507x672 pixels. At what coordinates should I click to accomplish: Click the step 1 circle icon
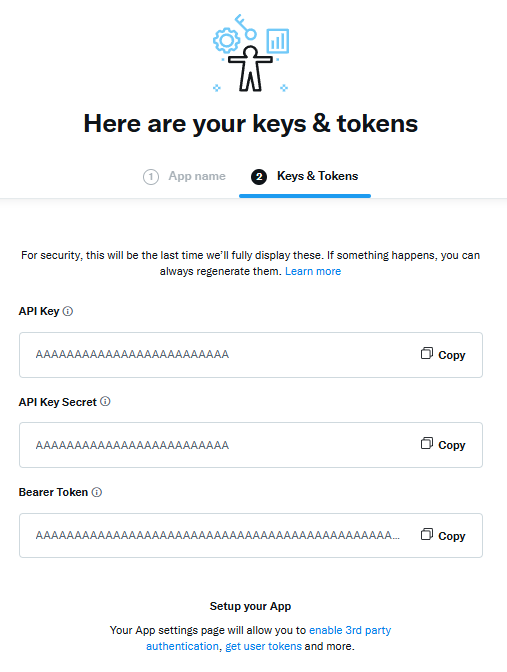(151, 177)
